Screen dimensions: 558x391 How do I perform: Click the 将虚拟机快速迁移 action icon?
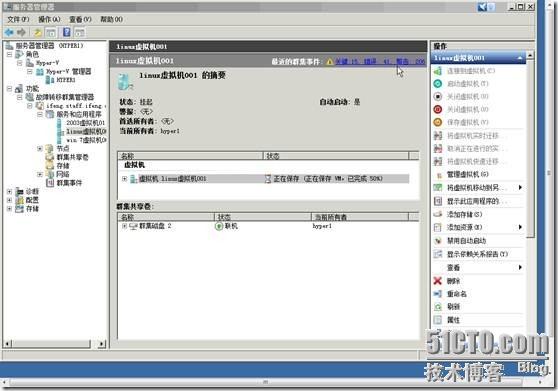click(x=438, y=161)
